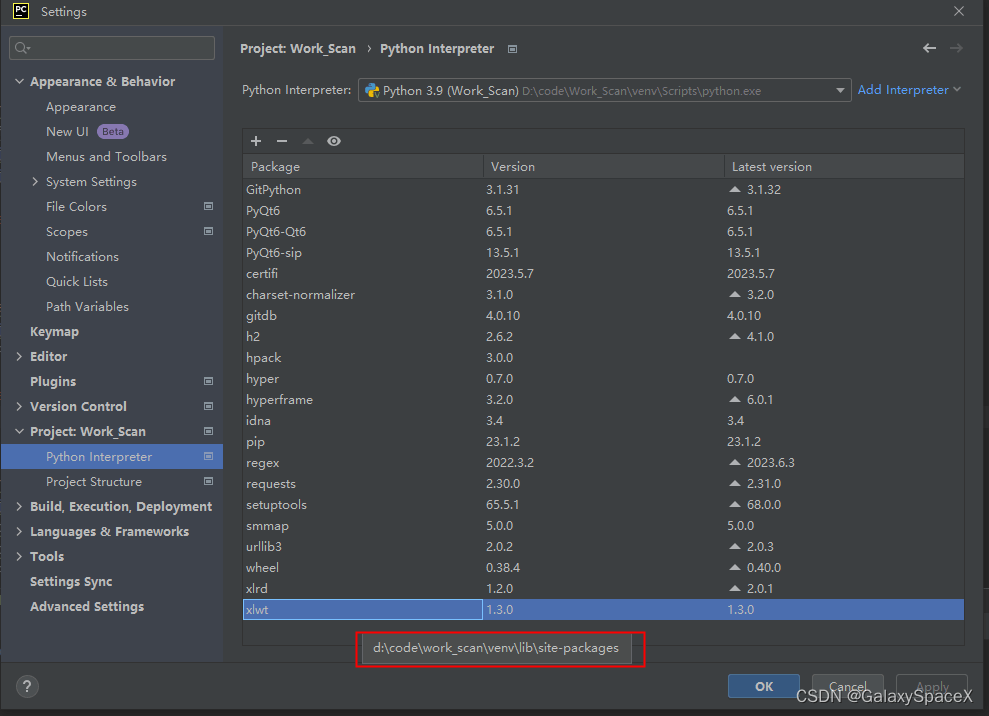Focus the settings search field
Viewport: 989px width, 716px height.
(x=112, y=48)
